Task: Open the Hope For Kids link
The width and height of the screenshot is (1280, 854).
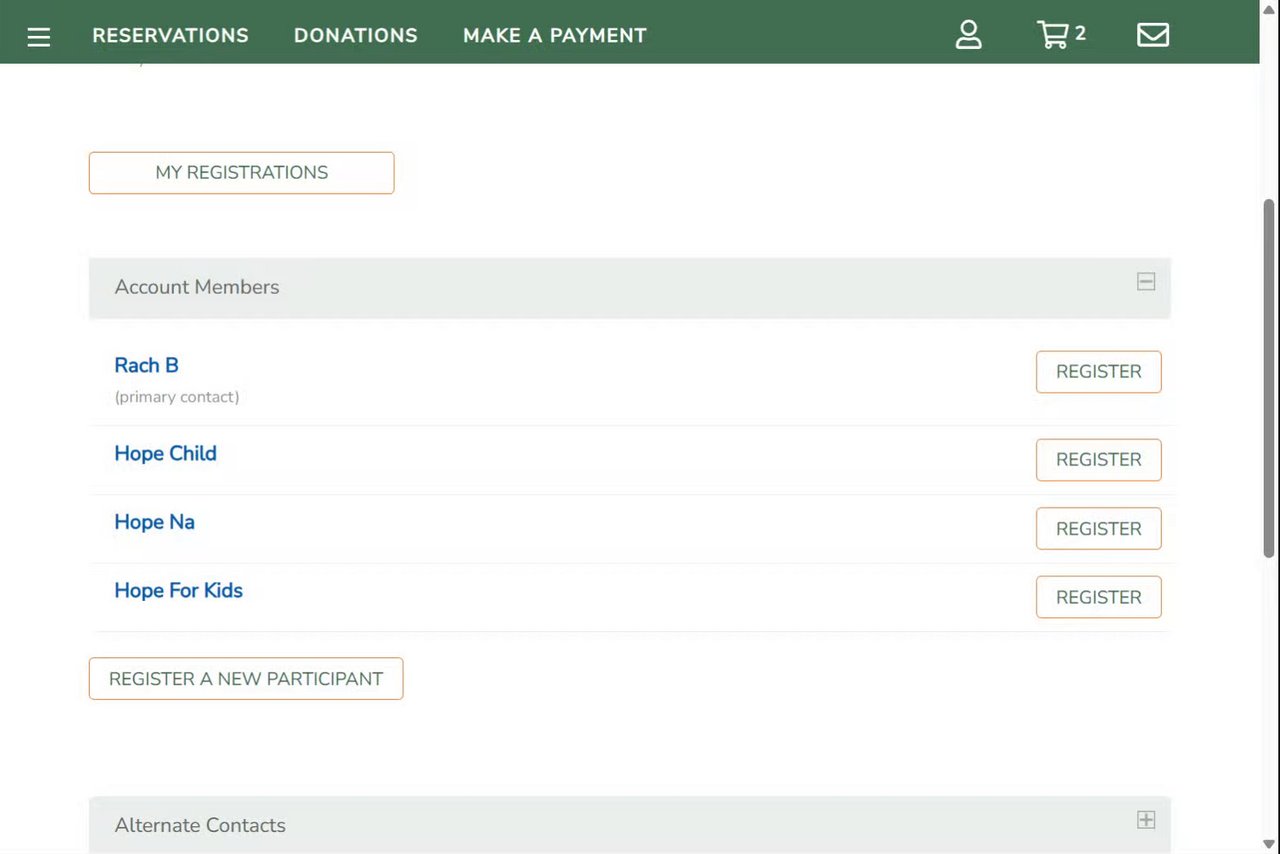Action: pyautogui.click(x=178, y=591)
